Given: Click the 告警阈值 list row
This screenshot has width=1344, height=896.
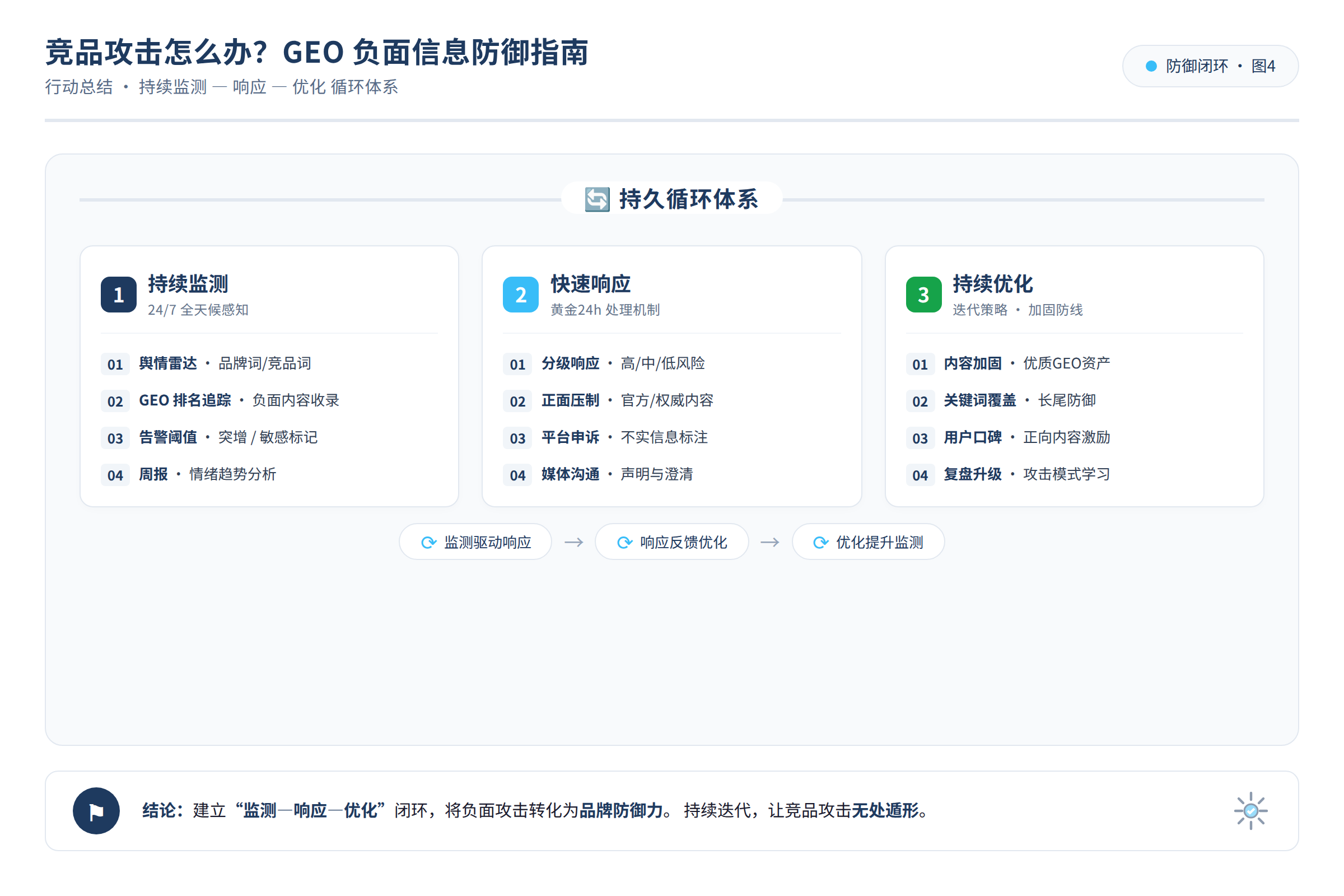Looking at the screenshot, I should (269, 438).
